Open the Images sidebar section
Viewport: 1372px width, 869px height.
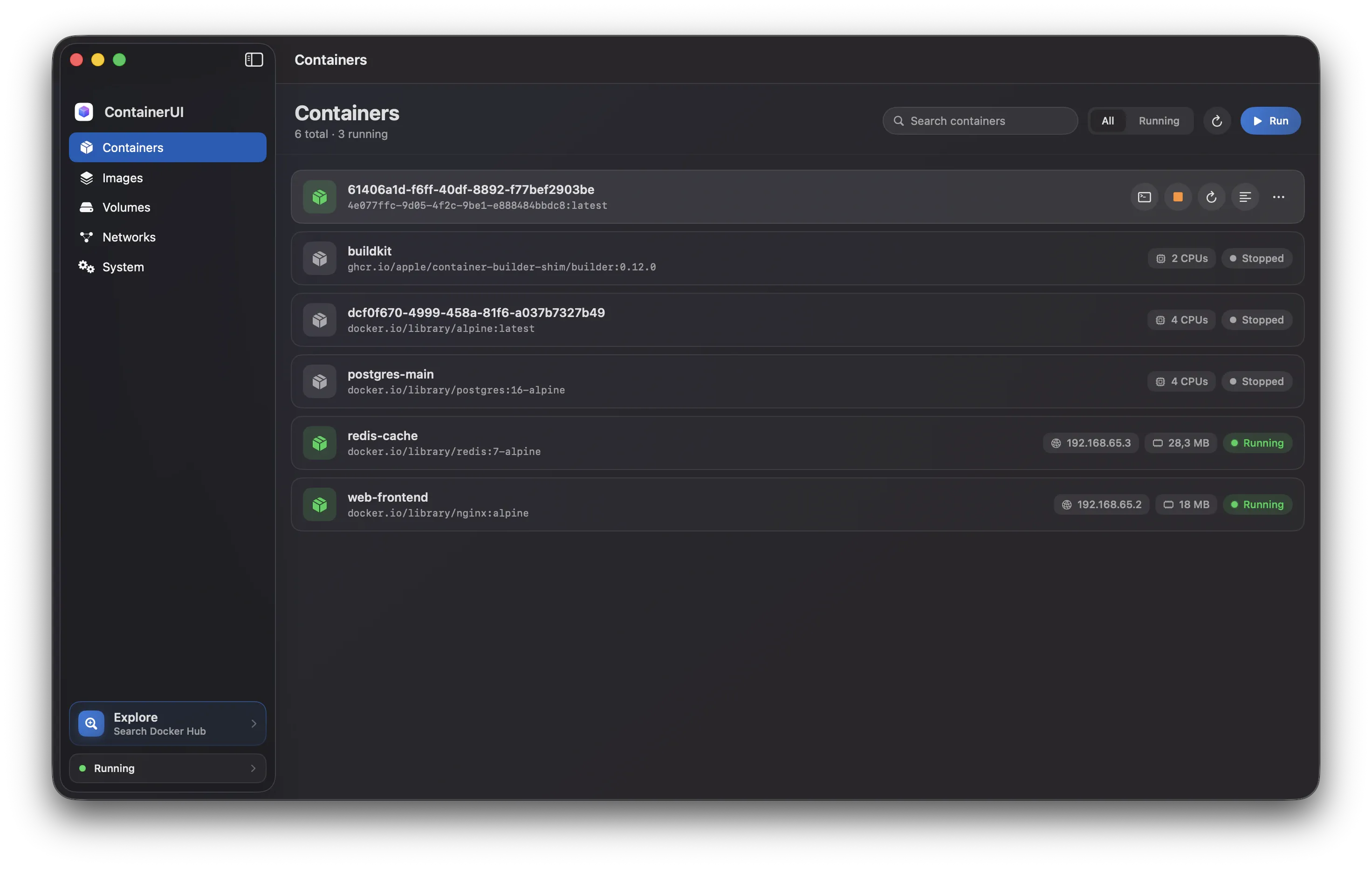point(167,178)
